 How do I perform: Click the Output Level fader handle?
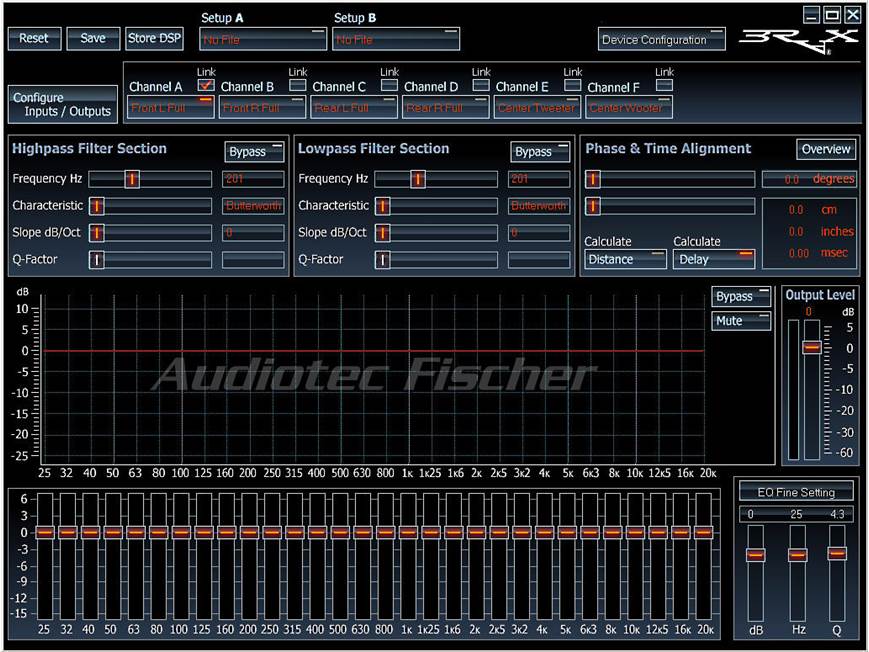(x=812, y=348)
